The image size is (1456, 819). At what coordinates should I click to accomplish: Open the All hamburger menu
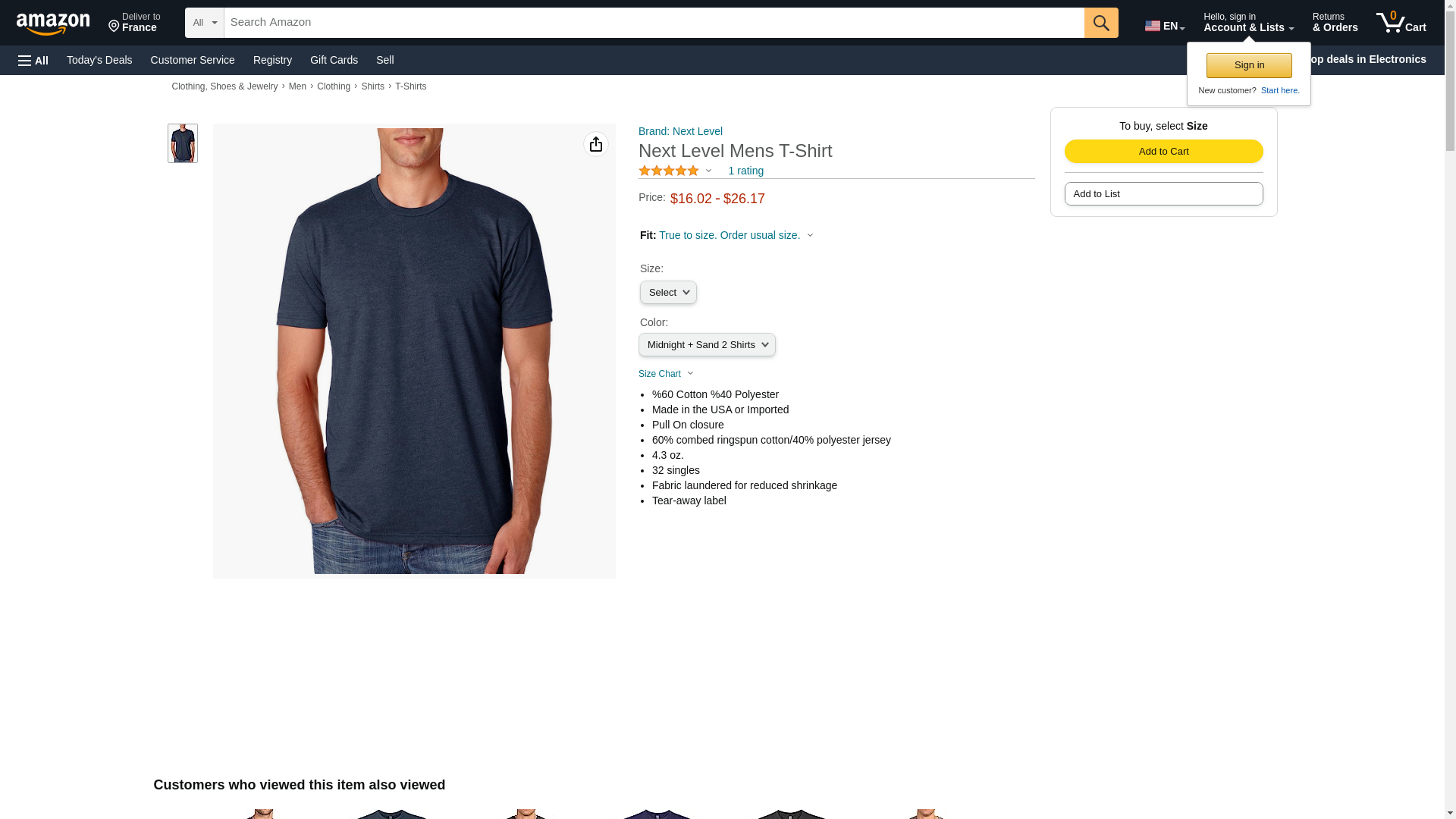tap(33, 60)
